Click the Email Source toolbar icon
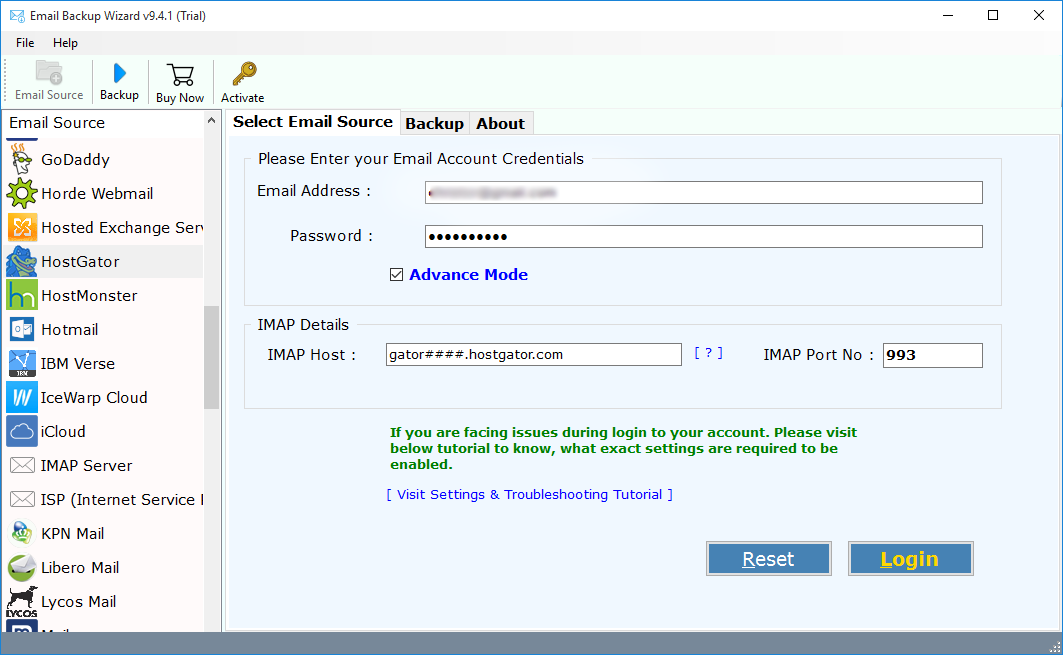 49,73
